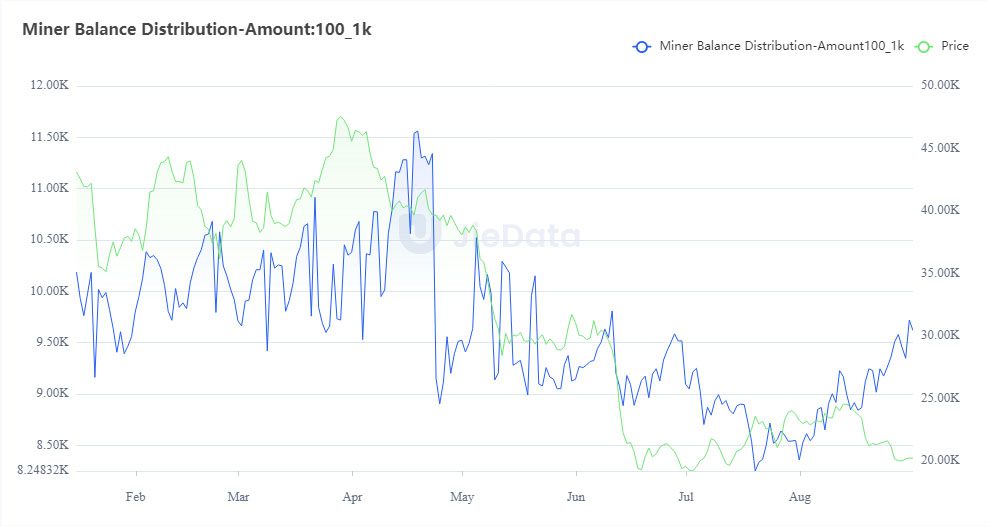Click the 10.00K left axis value
The image size is (988, 526).
(50, 290)
